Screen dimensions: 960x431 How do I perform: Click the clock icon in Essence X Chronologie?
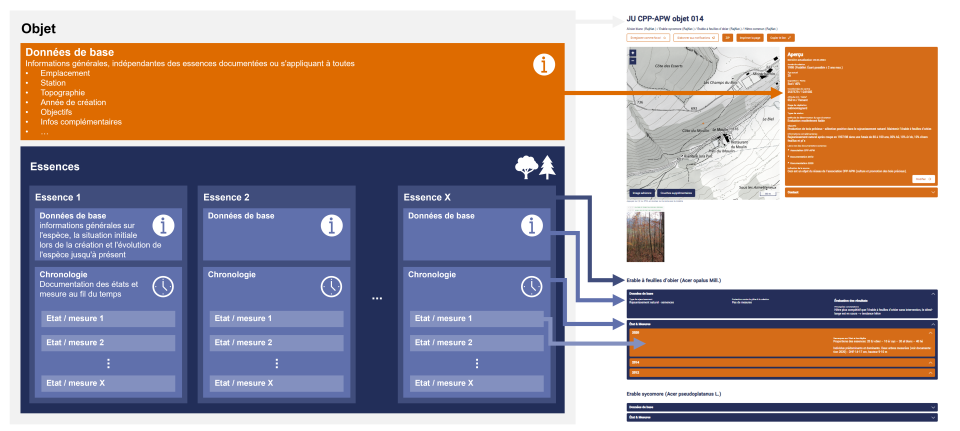click(x=532, y=287)
